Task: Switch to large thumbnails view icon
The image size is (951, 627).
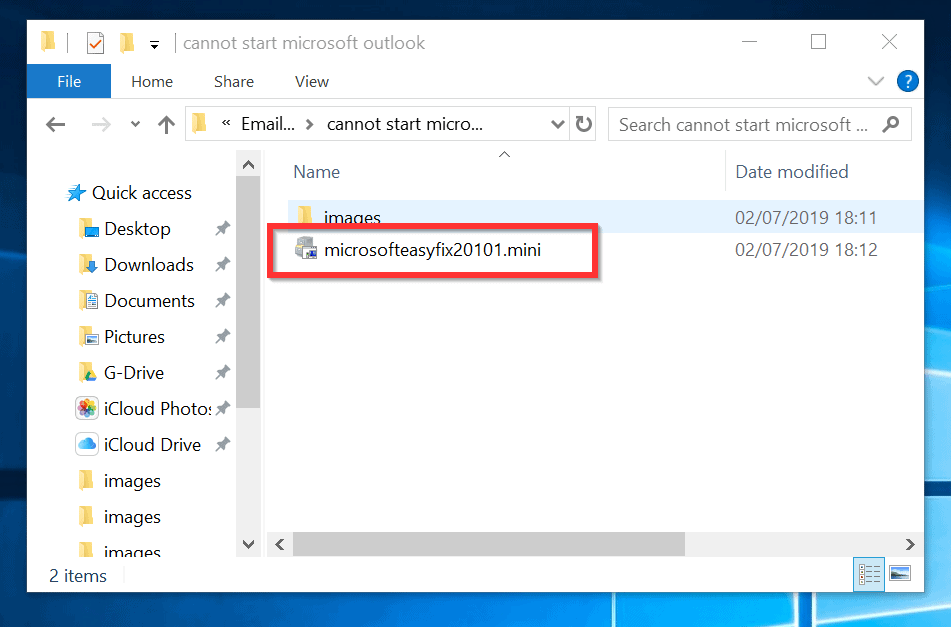Action: tap(900, 574)
